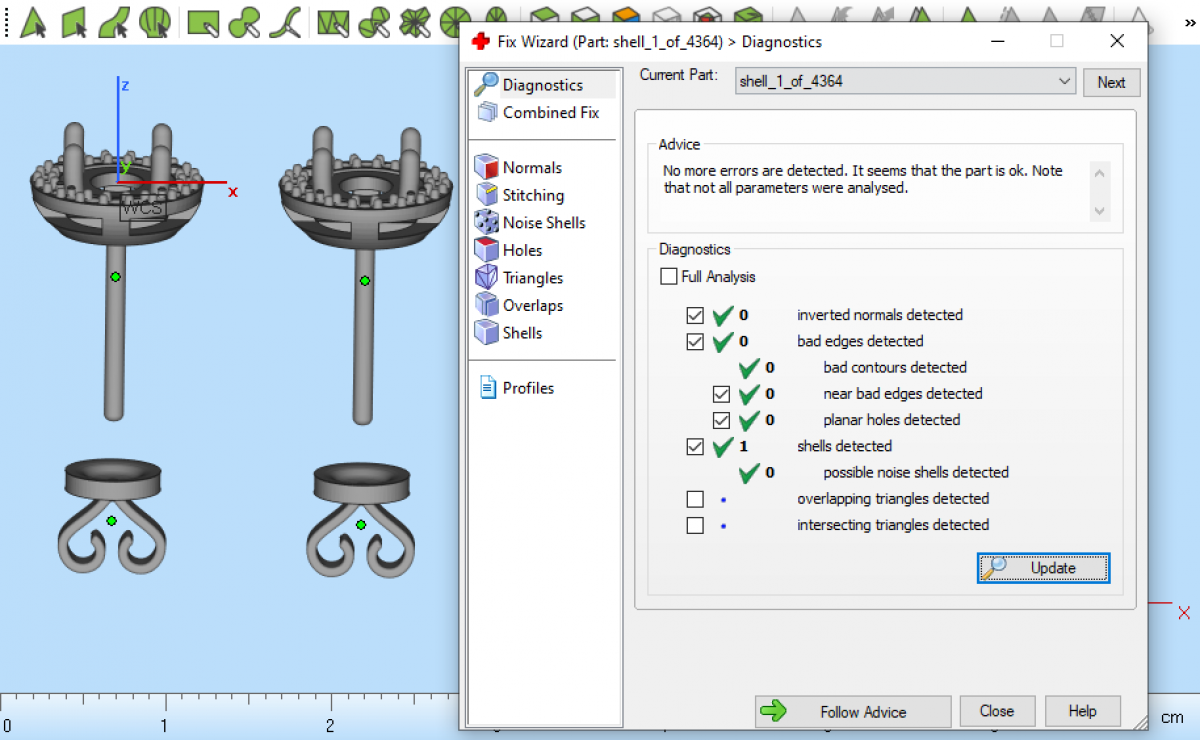Select Noise Shells in the sidebar
The width and height of the screenshot is (1200, 740).
point(543,223)
